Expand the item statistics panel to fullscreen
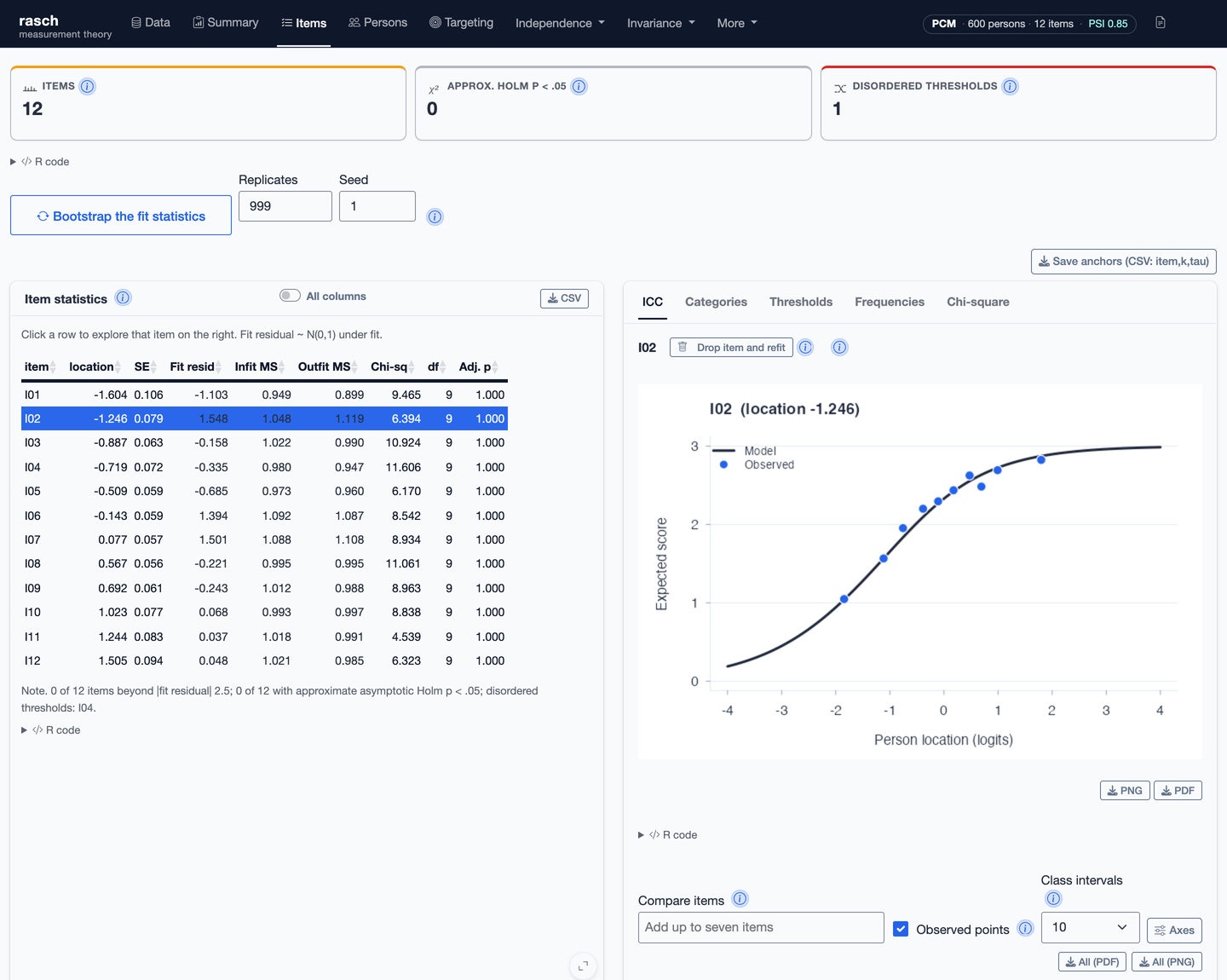Image resolution: width=1227 pixels, height=980 pixels. [x=584, y=966]
